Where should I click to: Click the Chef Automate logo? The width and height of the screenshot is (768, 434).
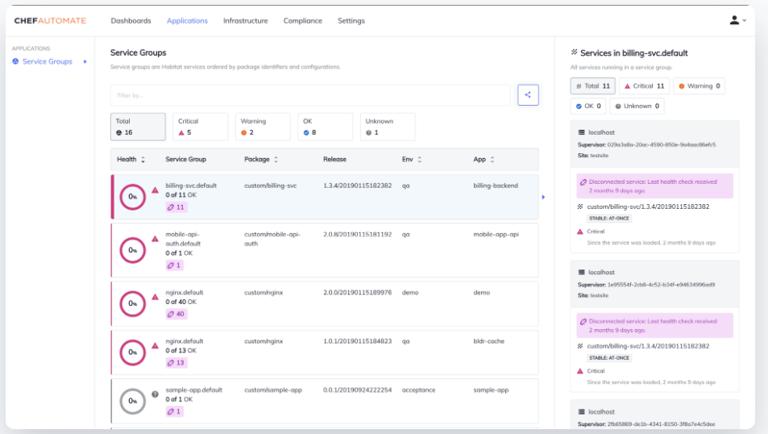tap(50, 20)
